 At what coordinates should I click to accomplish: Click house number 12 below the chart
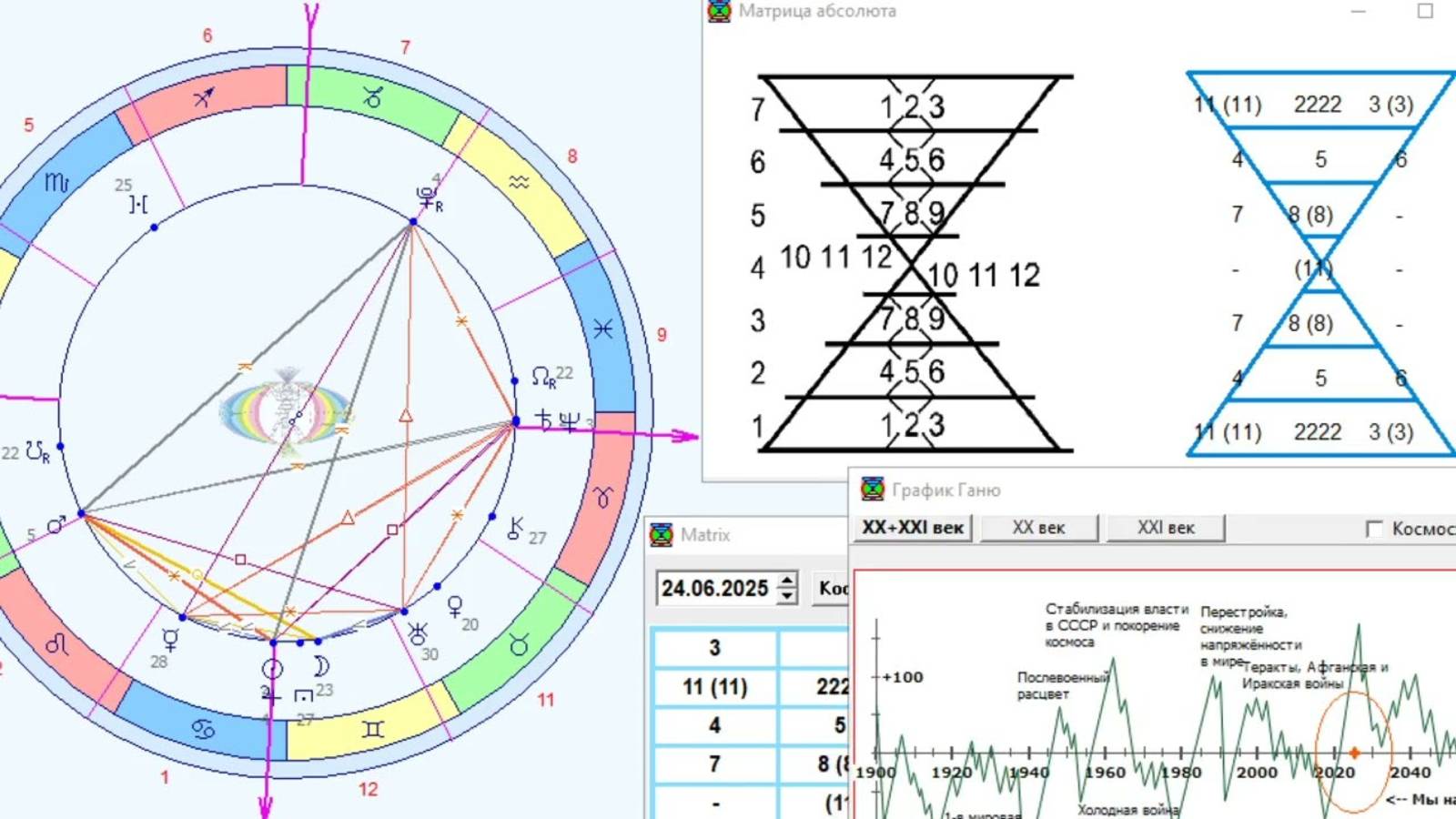pos(368,789)
